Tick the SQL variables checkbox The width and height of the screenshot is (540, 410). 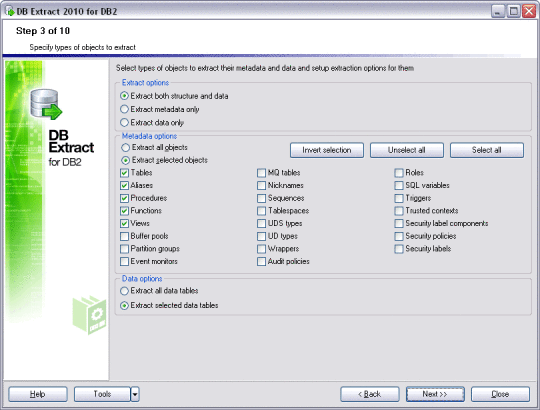click(399, 186)
